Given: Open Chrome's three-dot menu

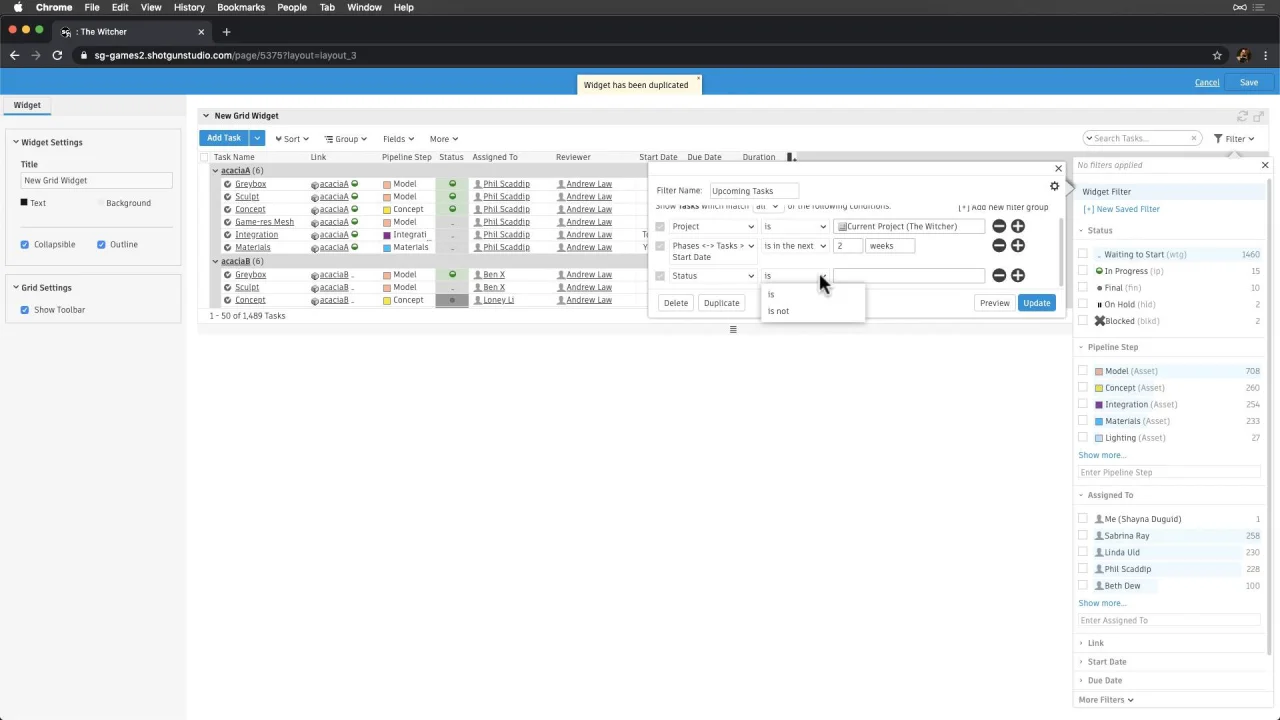Looking at the screenshot, I should [1267, 55].
